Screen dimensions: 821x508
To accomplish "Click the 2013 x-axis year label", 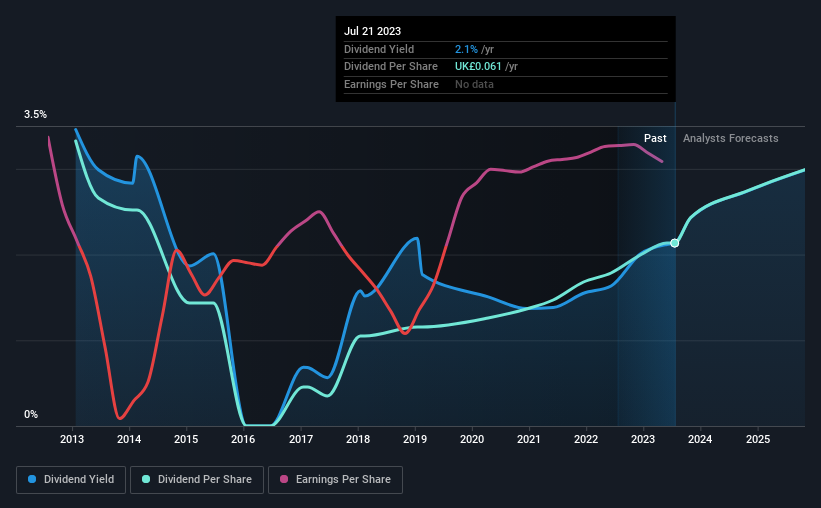I will pyautogui.click(x=72, y=439).
